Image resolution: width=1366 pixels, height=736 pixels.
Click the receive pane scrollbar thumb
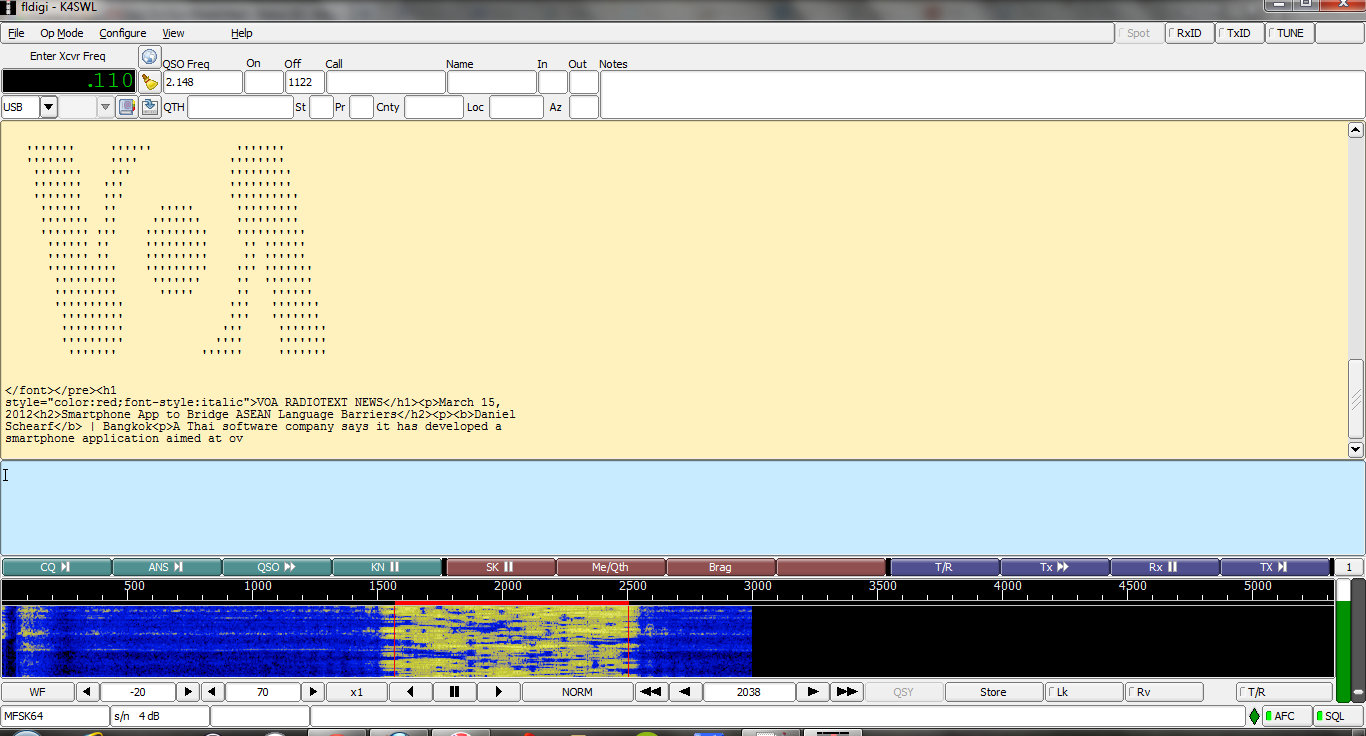[x=1356, y=399]
